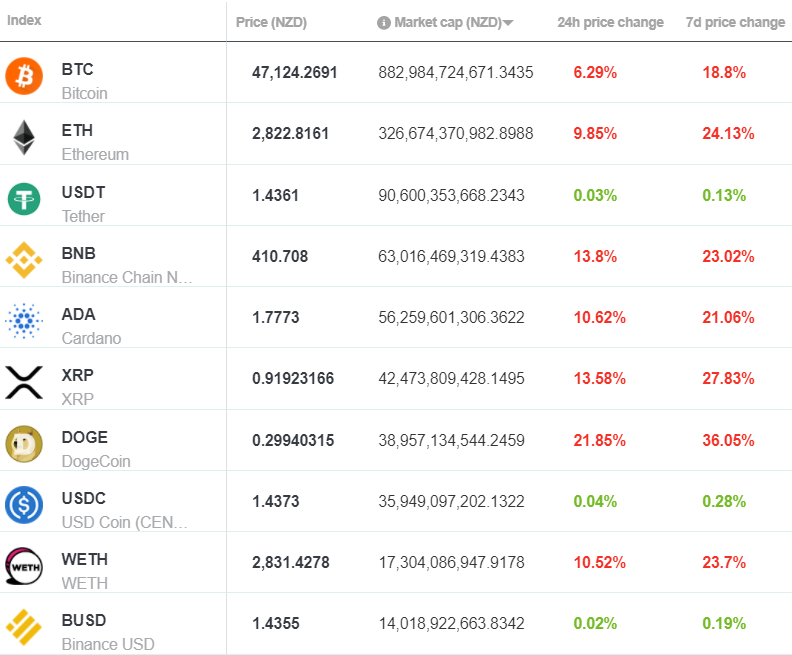The height and width of the screenshot is (655, 792).
Task: Click the Cardano blue dotted logo
Action: (x=24, y=321)
